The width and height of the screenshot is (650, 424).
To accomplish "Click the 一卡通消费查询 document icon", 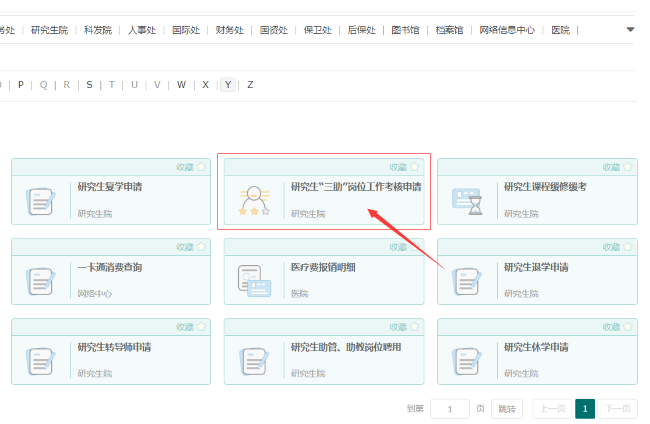I will click(41, 281).
